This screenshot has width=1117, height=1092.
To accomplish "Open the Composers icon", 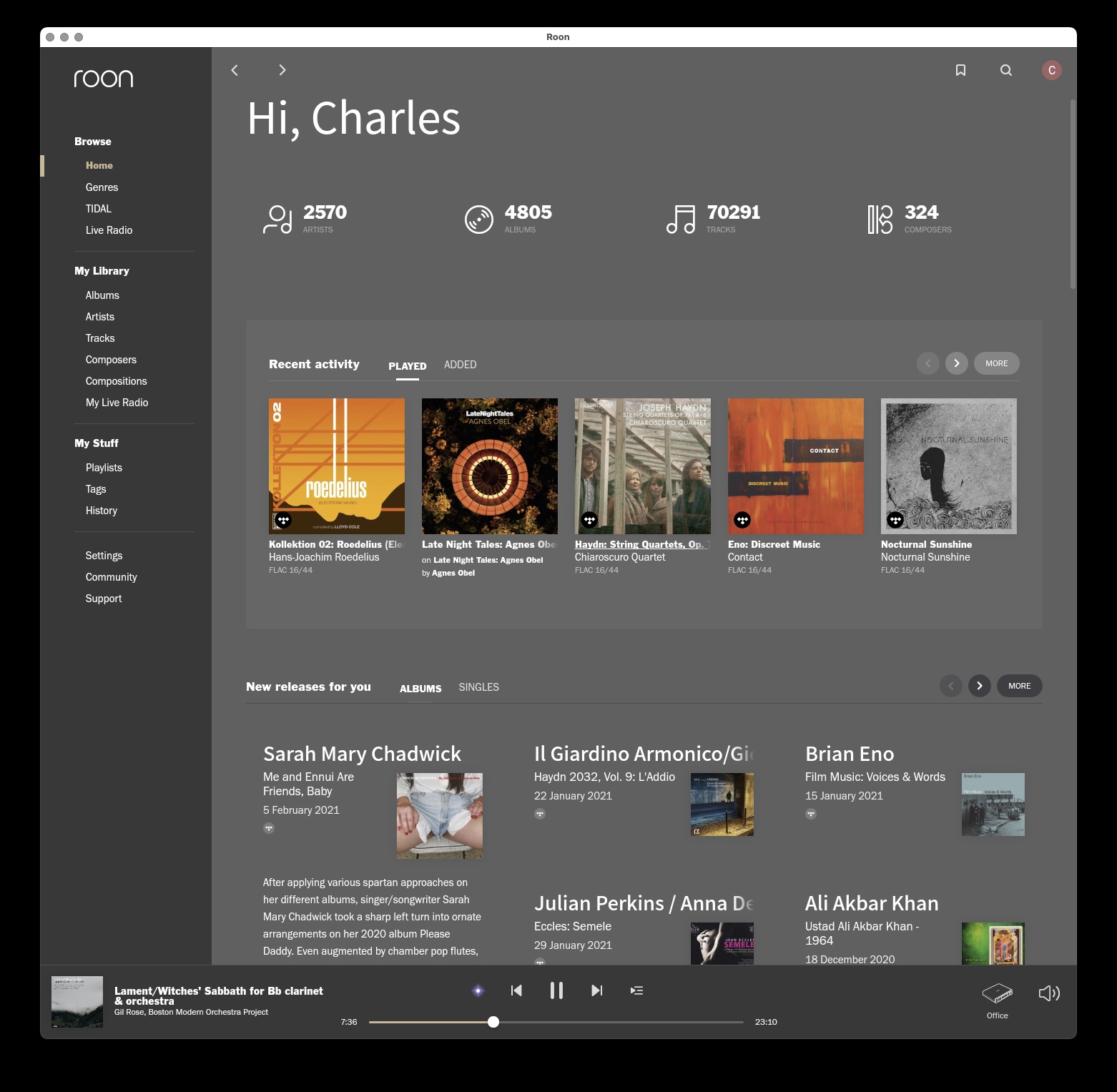I will coord(880,220).
